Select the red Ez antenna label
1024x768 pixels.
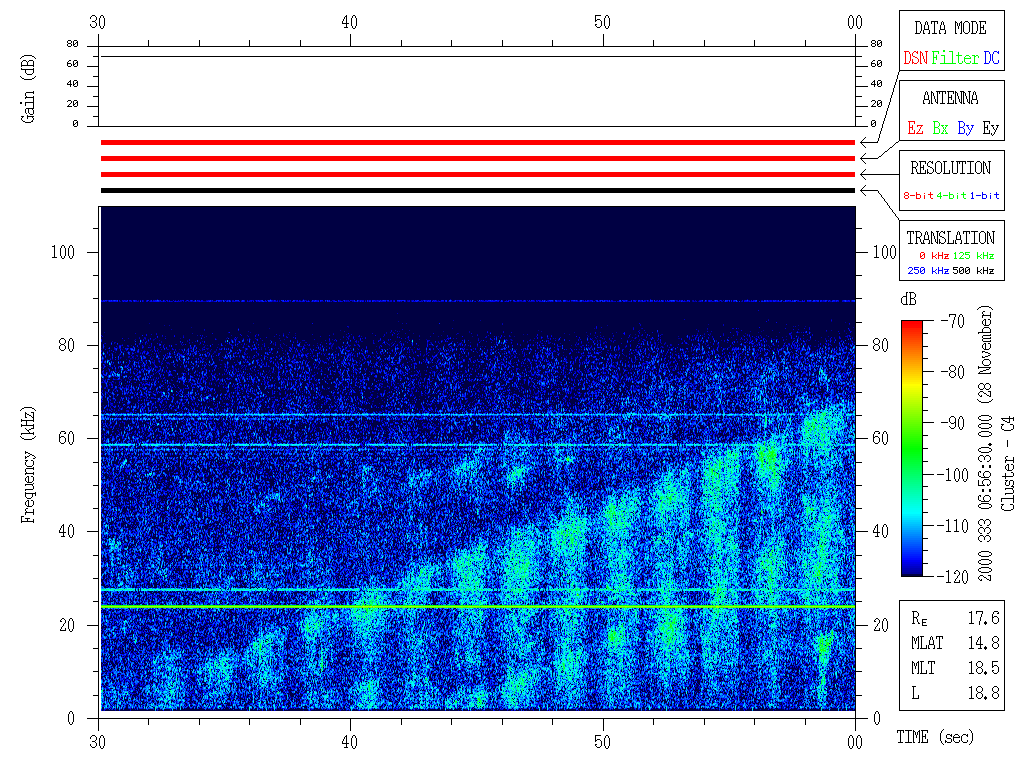(914, 129)
